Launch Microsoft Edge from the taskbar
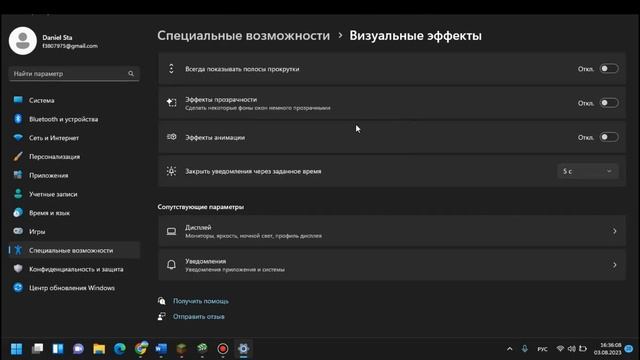 (x=120, y=349)
